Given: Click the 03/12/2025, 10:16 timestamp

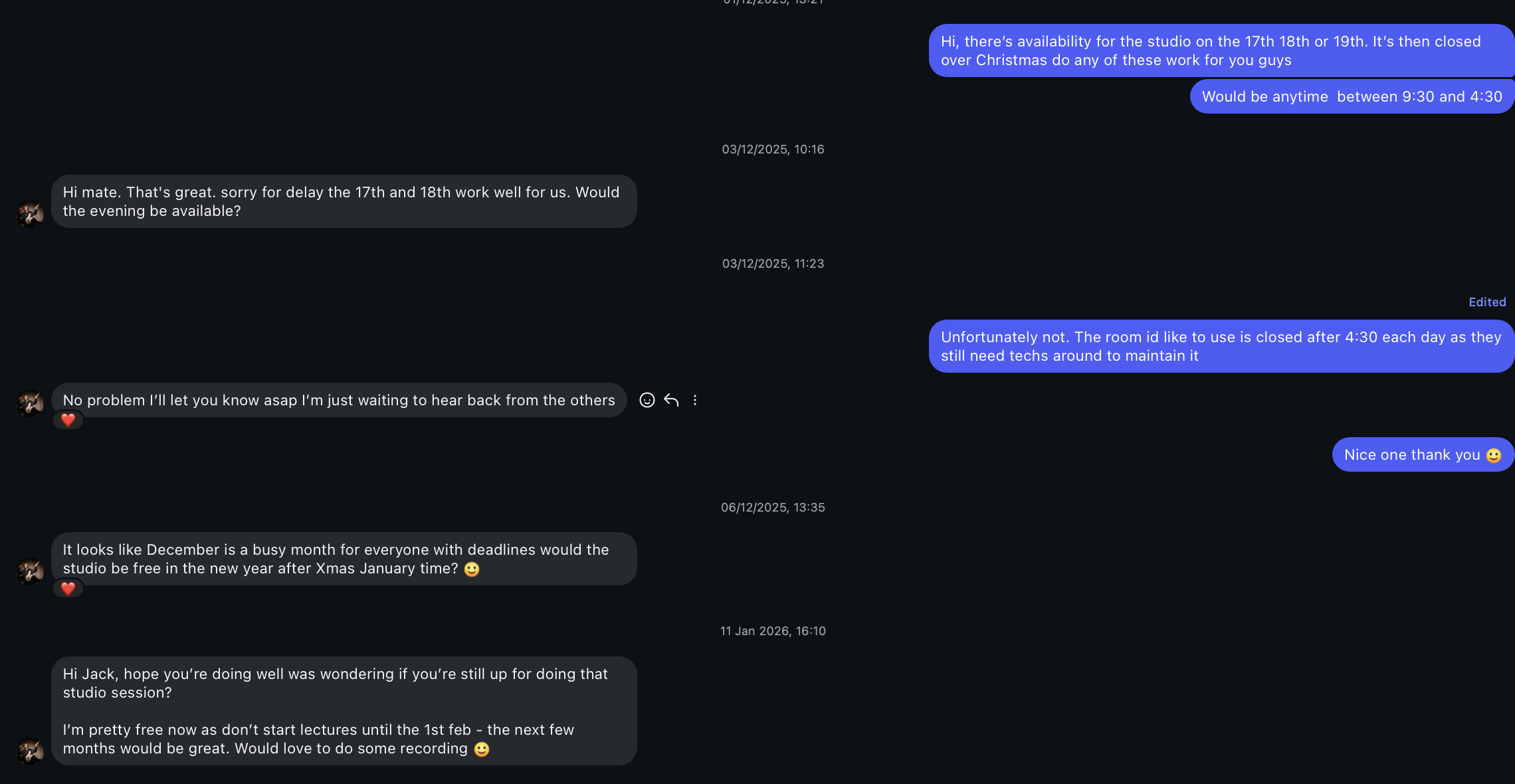Looking at the screenshot, I should click(x=773, y=149).
